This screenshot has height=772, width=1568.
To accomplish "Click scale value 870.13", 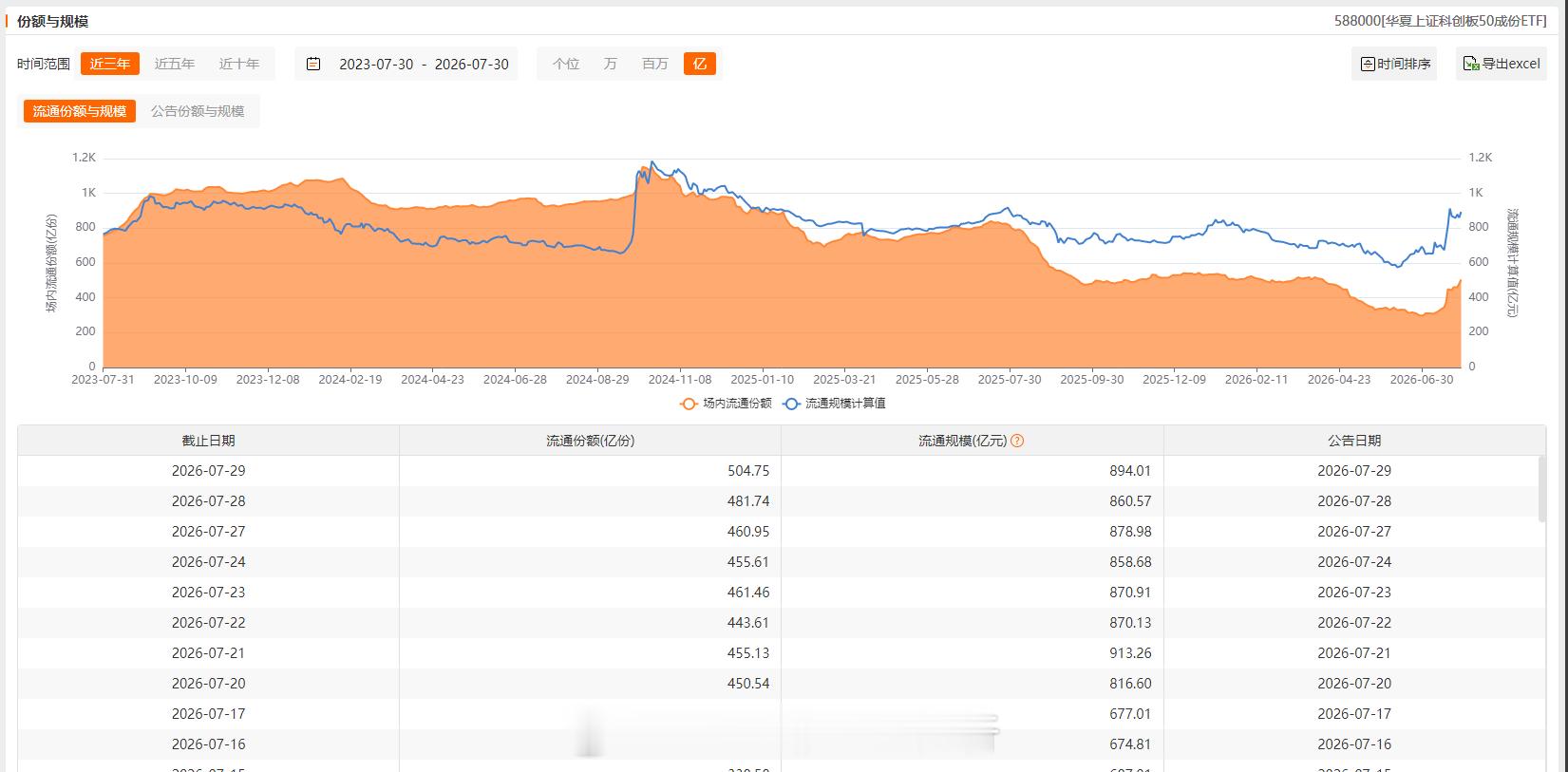I will pyautogui.click(x=1130, y=623).
